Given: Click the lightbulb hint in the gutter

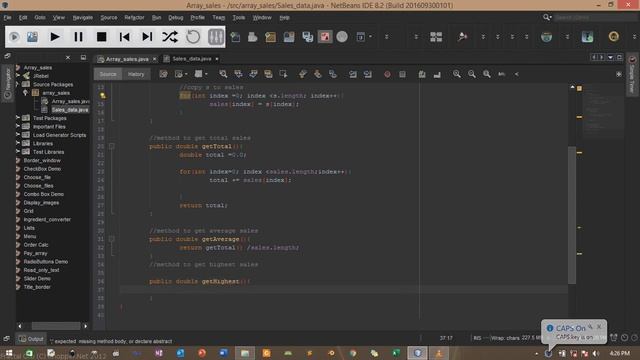Looking at the screenshot, I should tap(103, 96).
